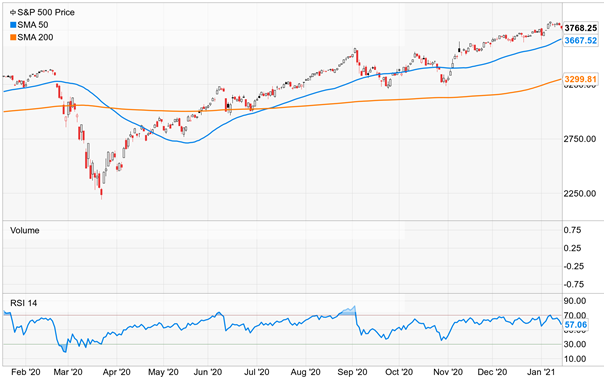Viewport: 604px width, 378px height.
Task: Click the Volume panel label
Action: [x=25, y=230]
